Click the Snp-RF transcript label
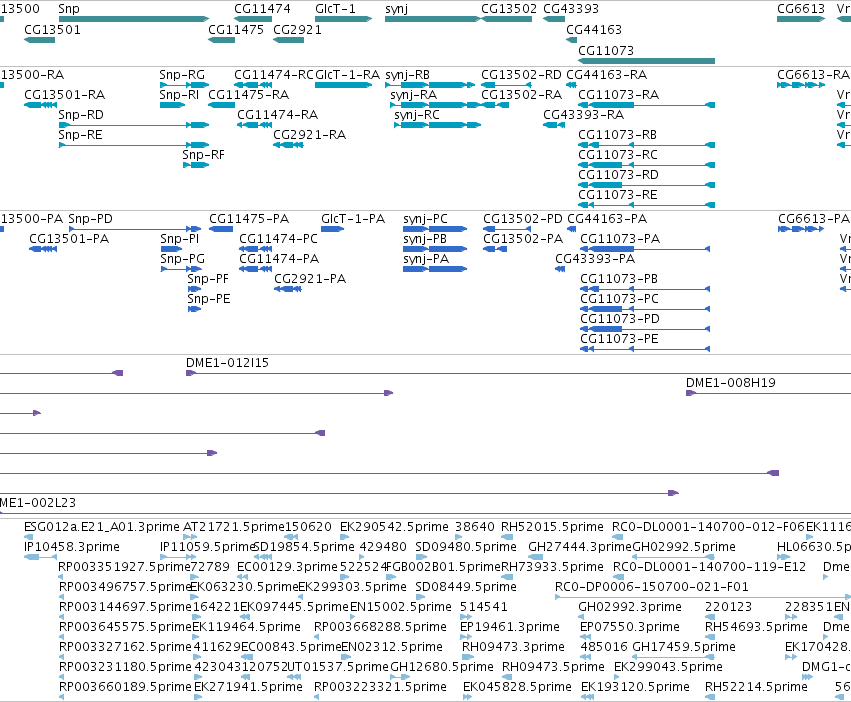This screenshot has height=702, width=851. [x=204, y=155]
